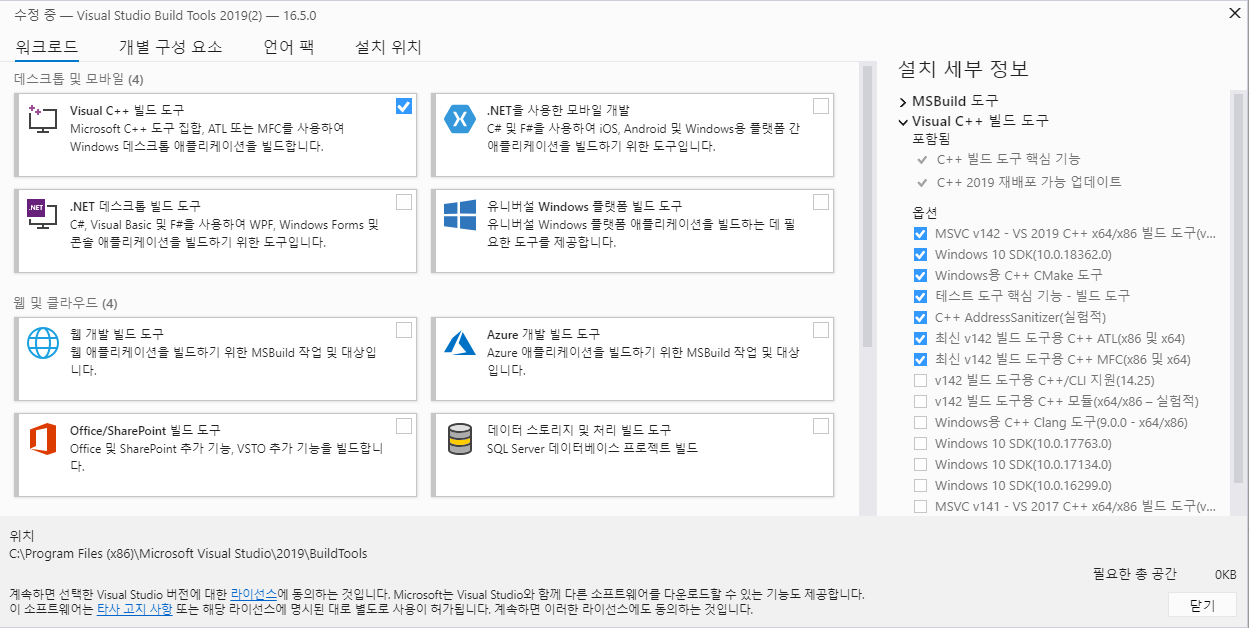Uncheck MSVC v142 - VS 2019 C++ option

coord(920,233)
